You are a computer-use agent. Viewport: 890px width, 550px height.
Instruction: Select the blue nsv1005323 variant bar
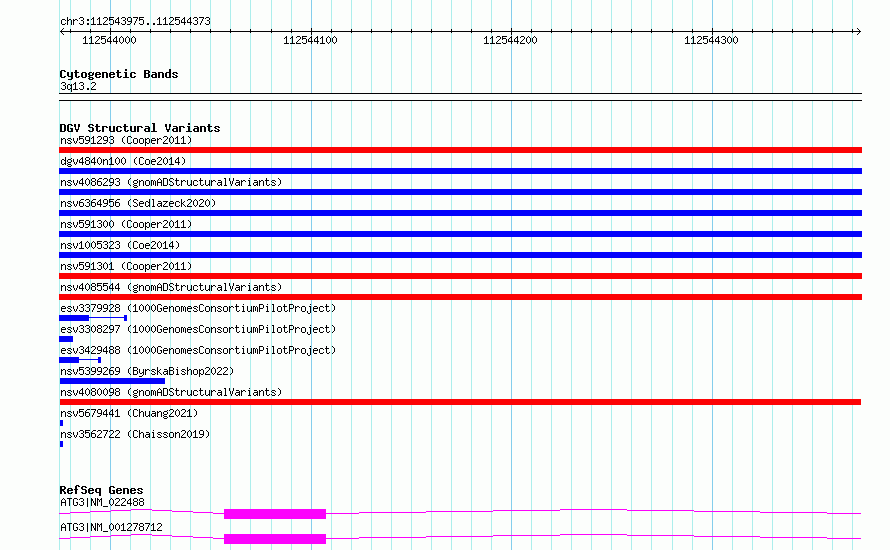point(460,255)
